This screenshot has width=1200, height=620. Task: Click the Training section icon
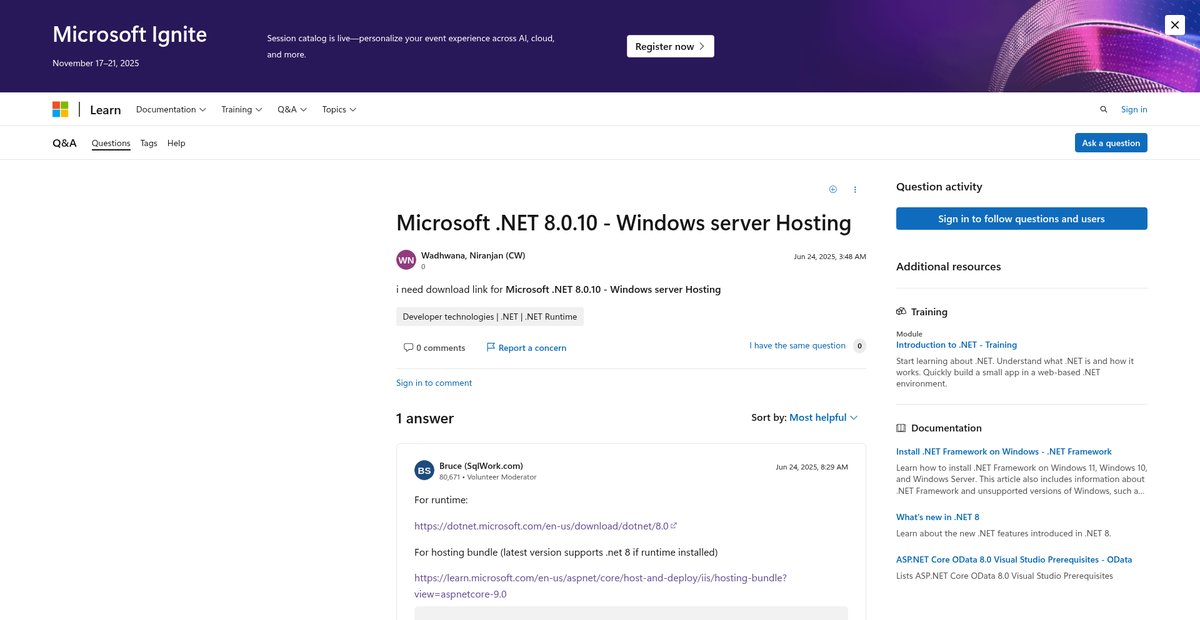[x=901, y=312]
